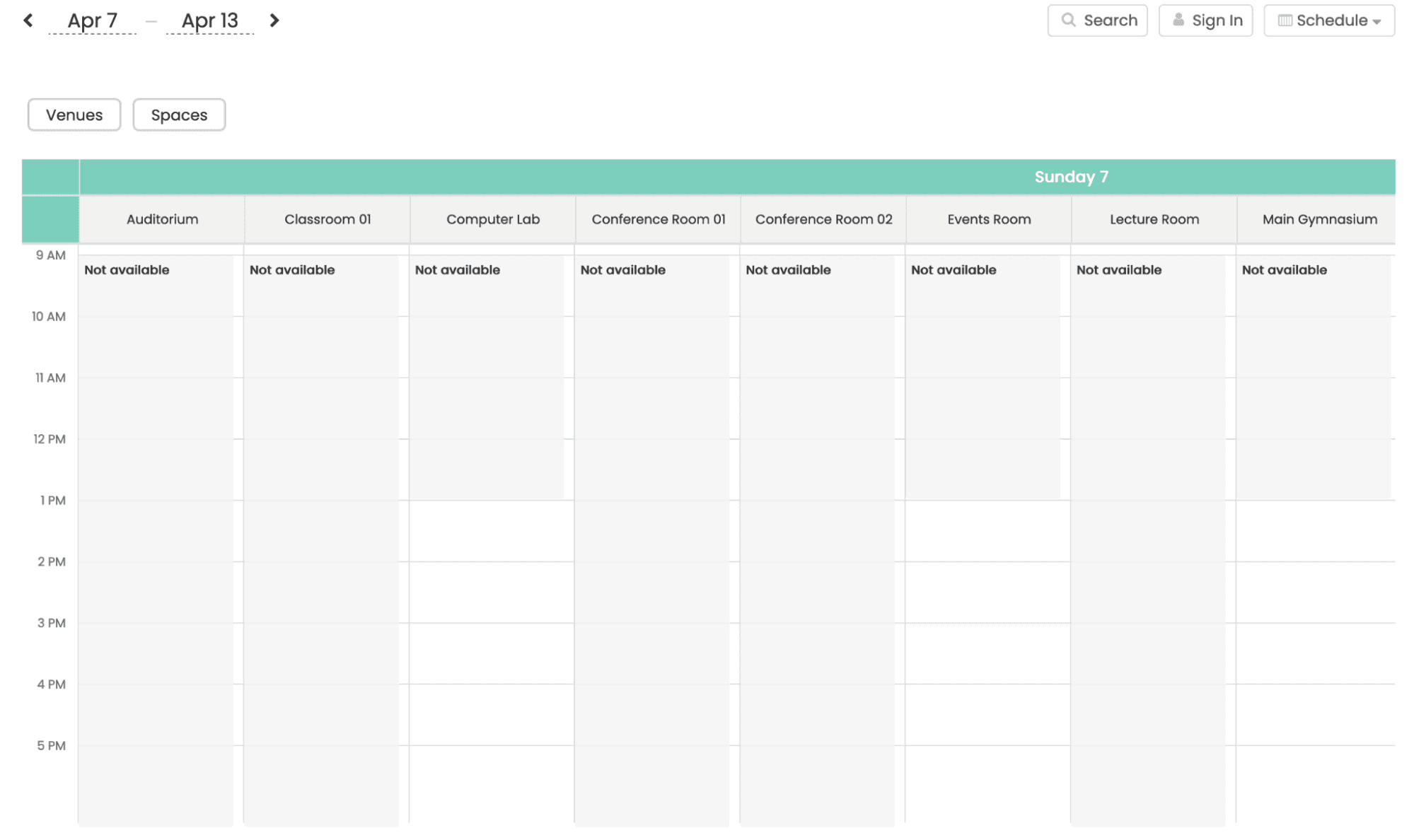Click Not available in the Main Gymnasium column
This screenshot has height=840, width=1414.
1284,269
